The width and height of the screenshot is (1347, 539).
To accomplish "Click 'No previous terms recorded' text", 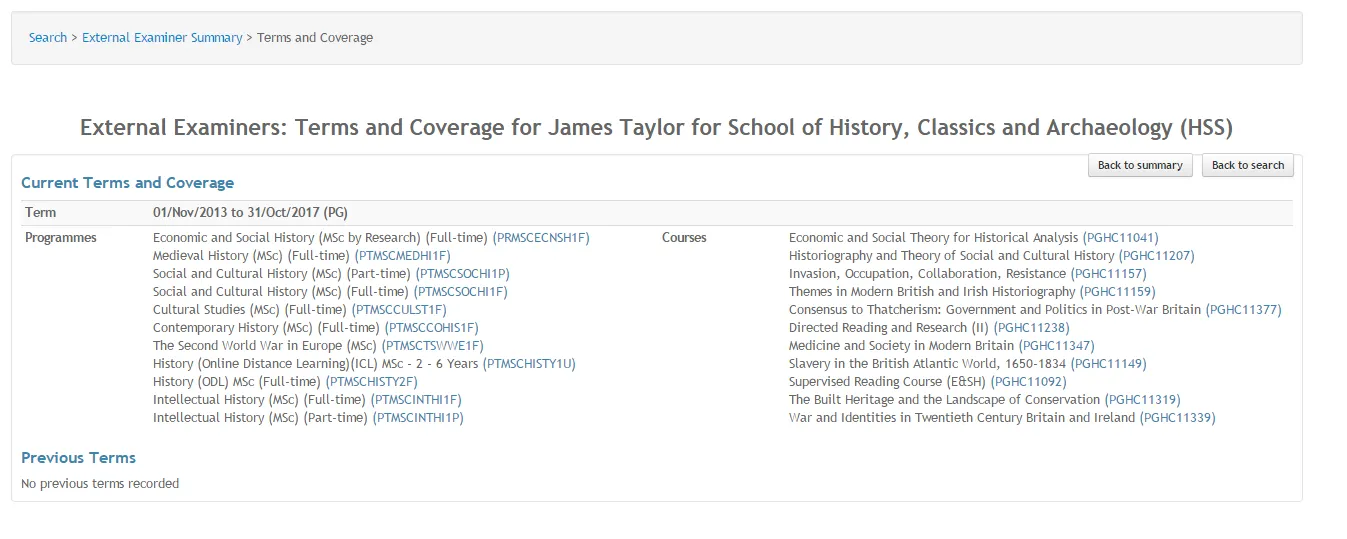I will 100,484.
